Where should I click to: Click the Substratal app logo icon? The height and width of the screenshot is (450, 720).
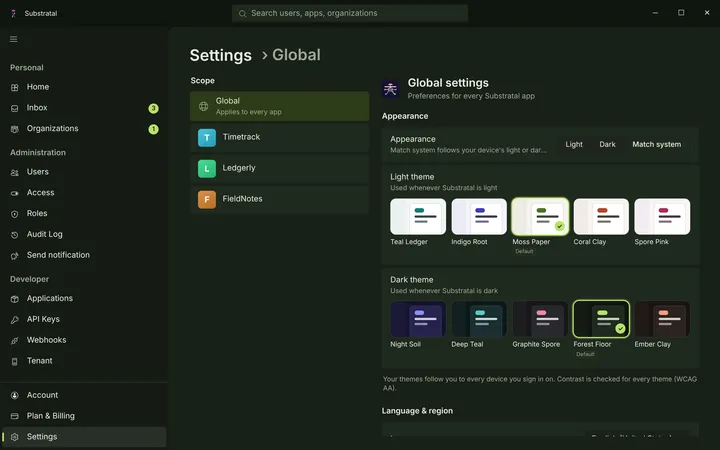[13, 13]
